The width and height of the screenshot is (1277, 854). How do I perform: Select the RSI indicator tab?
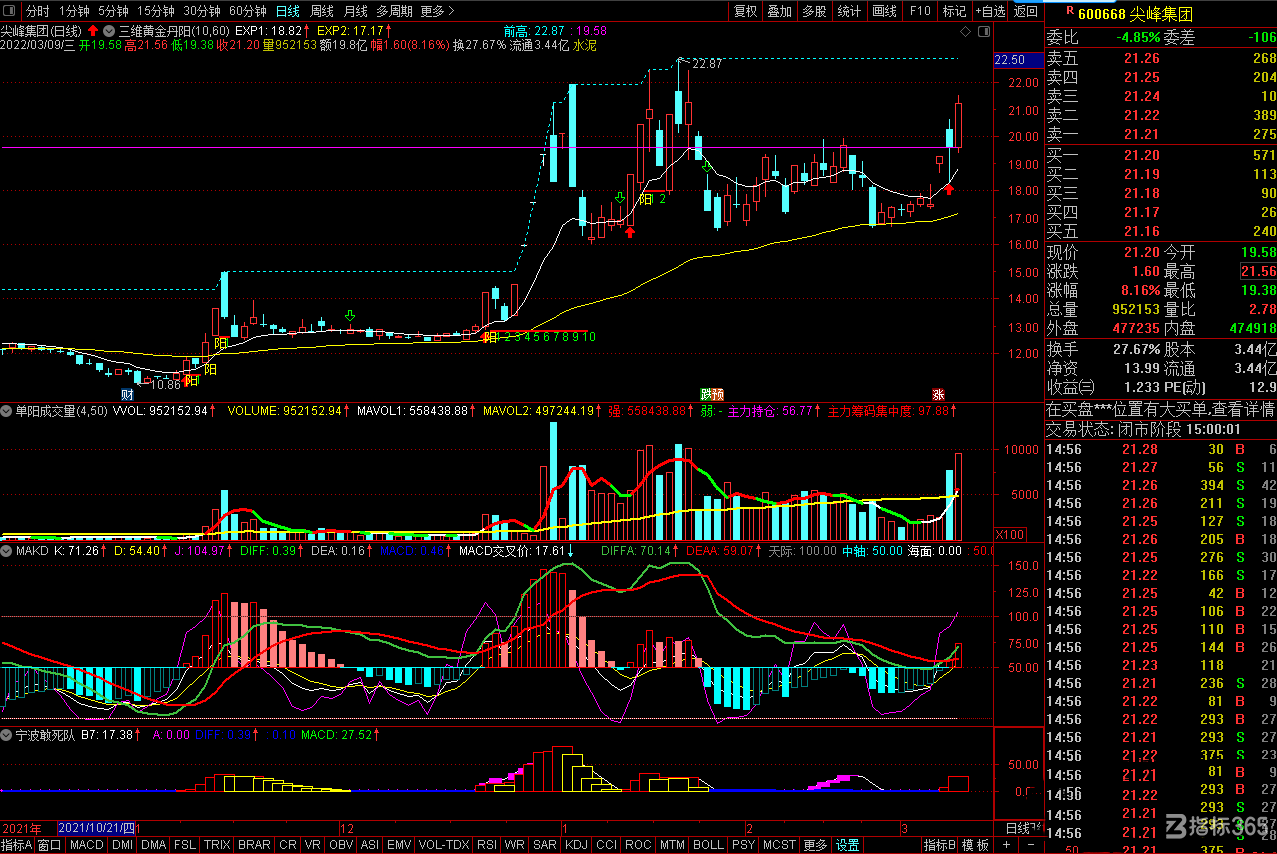[x=486, y=845]
